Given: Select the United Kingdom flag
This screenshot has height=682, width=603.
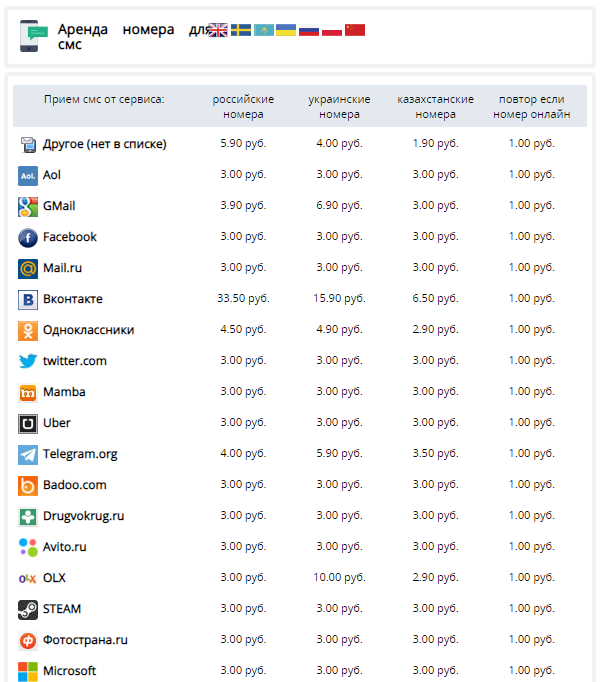Looking at the screenshot, I should tap(217, 30).
